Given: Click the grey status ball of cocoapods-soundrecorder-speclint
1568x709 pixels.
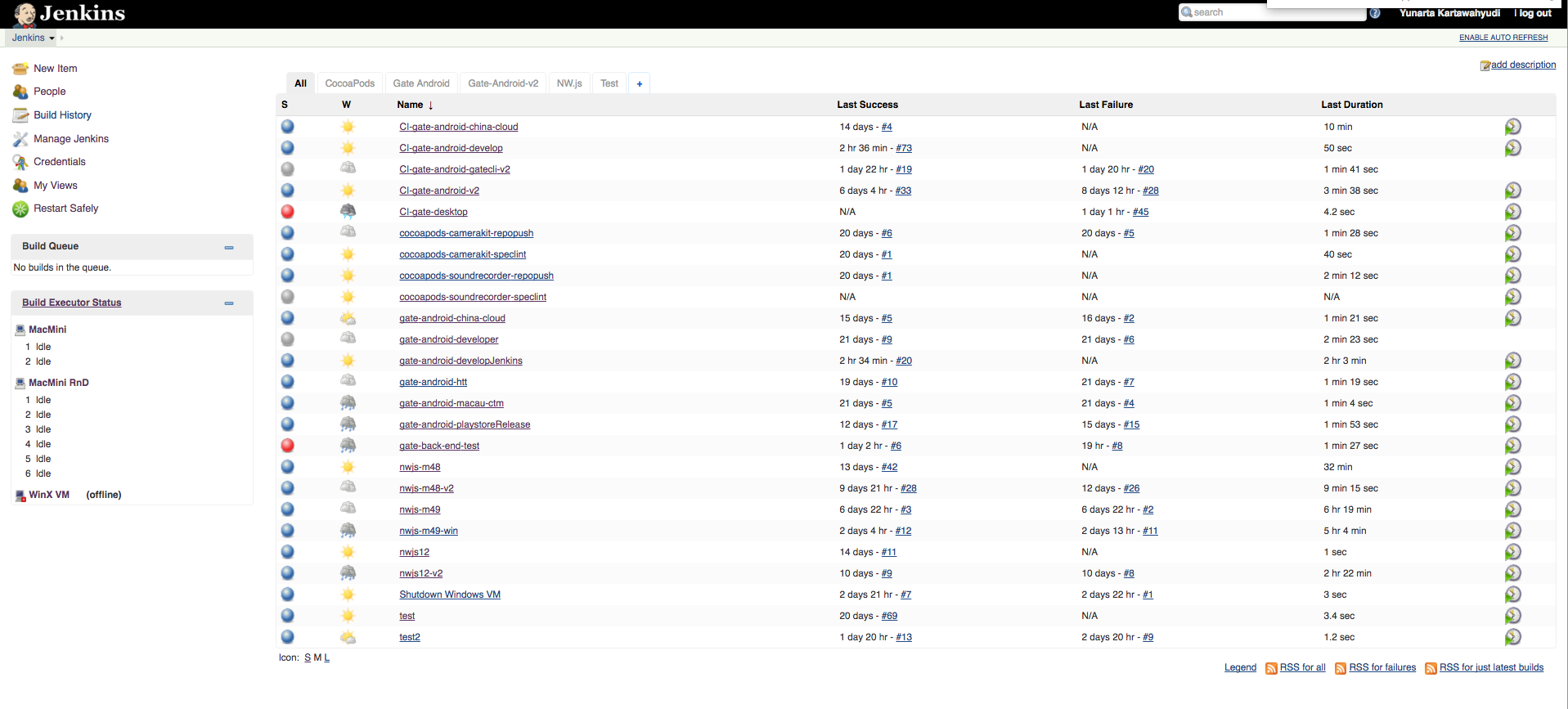Looking at the screenshot, I should coord(288,297).
